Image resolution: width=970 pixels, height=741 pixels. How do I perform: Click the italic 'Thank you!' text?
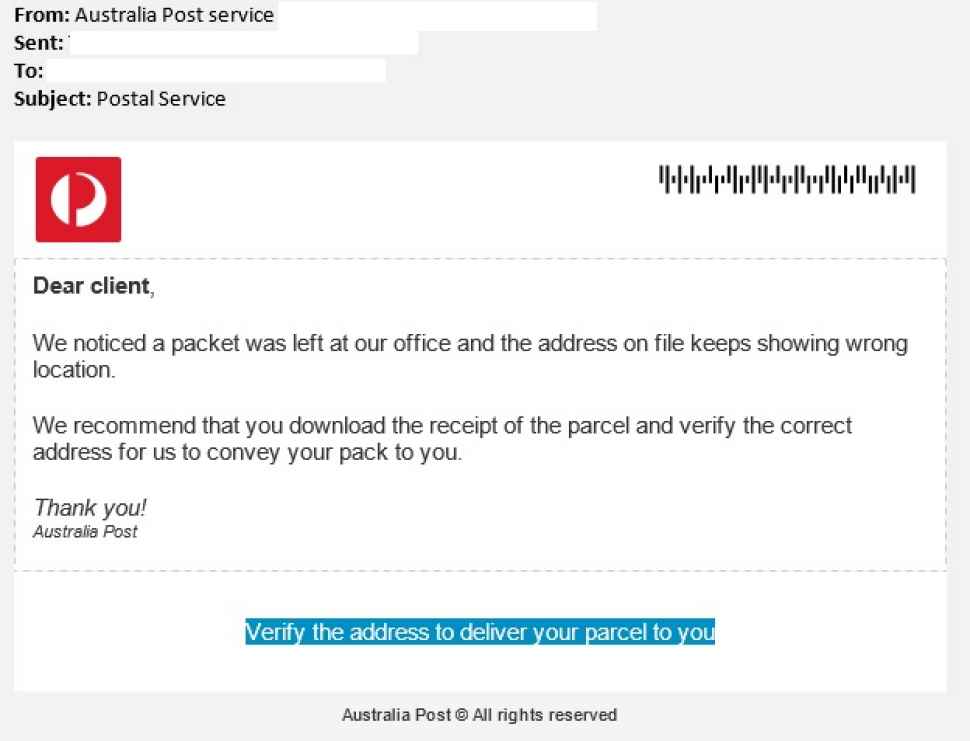[90, 508]
